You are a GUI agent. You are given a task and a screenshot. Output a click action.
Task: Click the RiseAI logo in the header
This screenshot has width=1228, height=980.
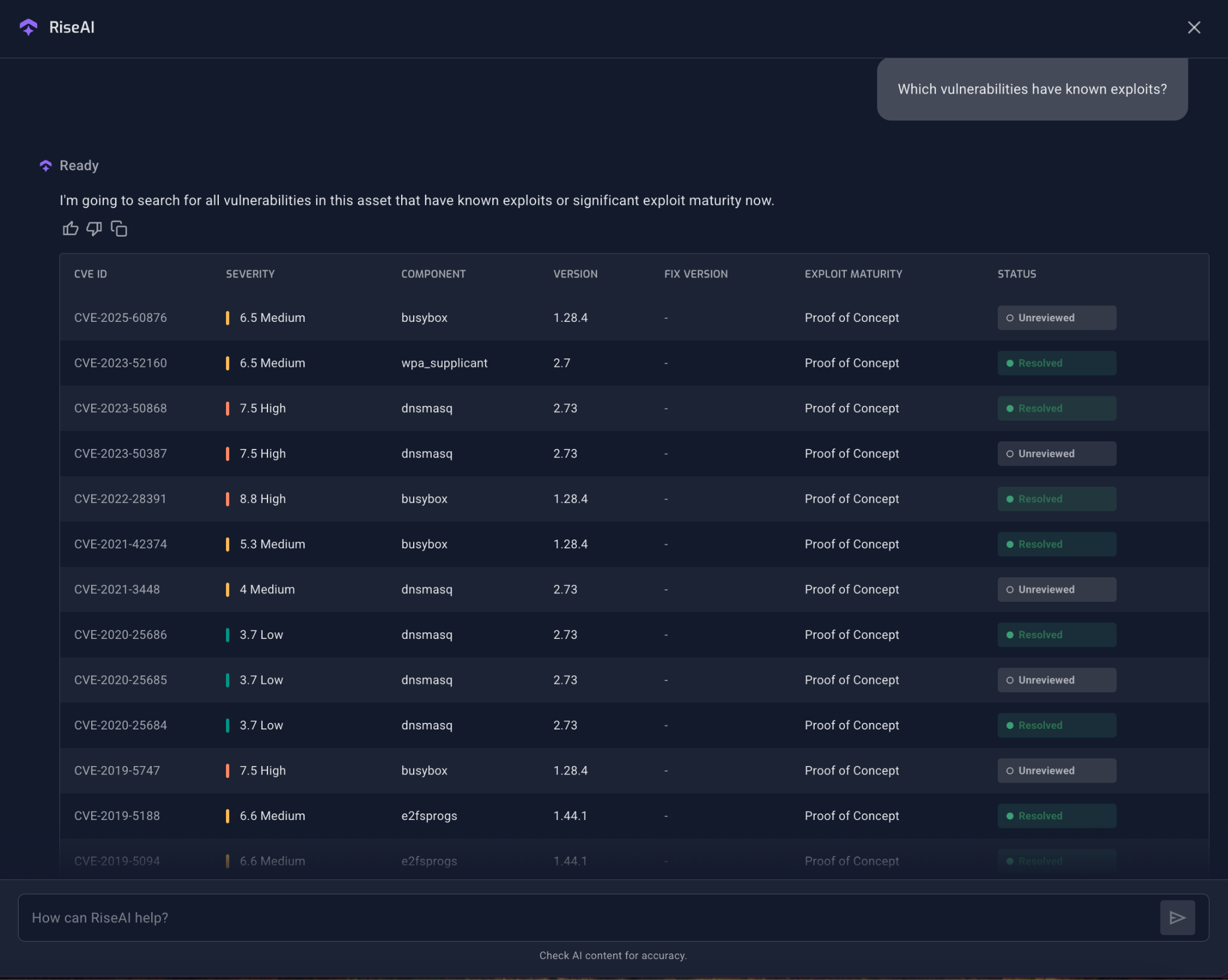pyautogui.click(x=28, y=27)
